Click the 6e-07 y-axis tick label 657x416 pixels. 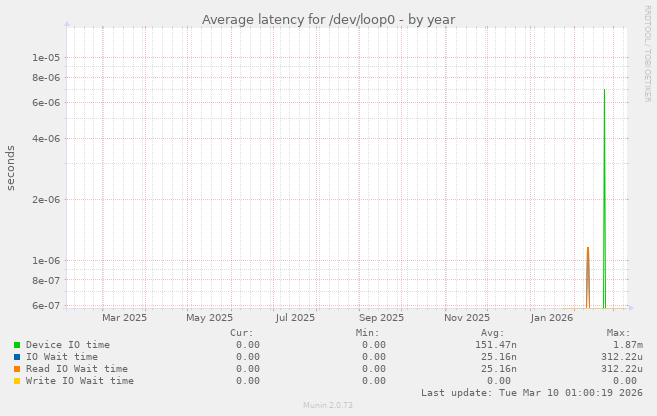click(46, 305)
